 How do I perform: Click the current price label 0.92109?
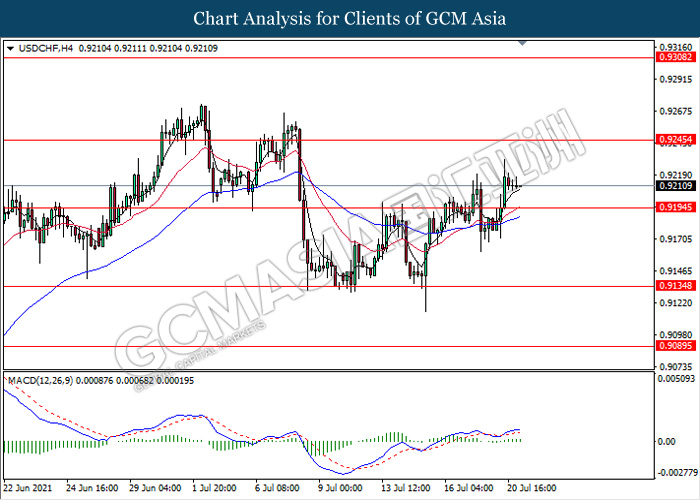tap(676, 186)
